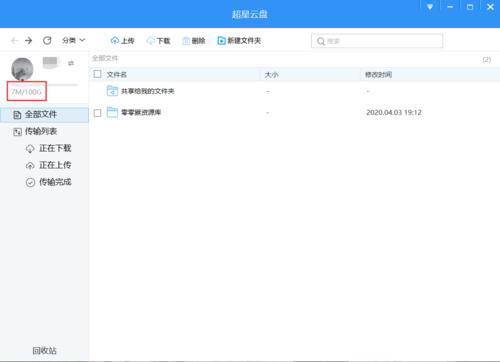Screen dimensions: 500x362
Task: Click the 正在上传 cloud upload icon
Action: click(30, 166)
